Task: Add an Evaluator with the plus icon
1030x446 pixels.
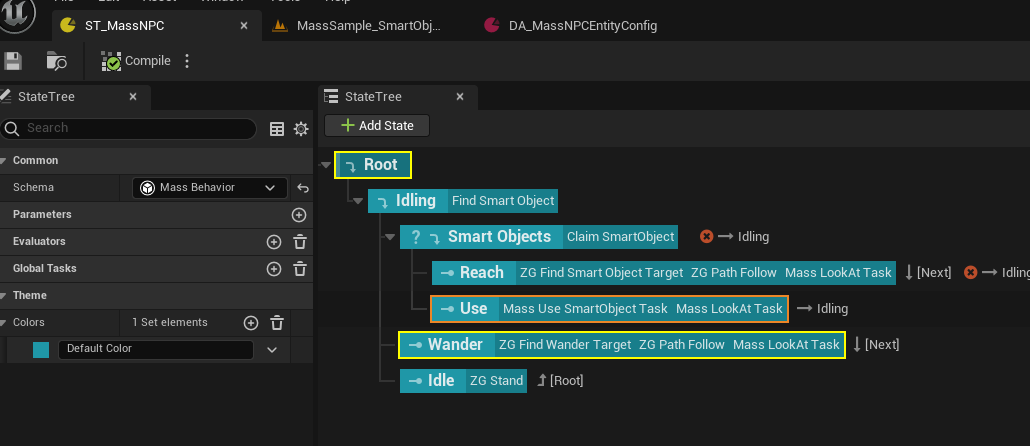Action: pos(274,242)
